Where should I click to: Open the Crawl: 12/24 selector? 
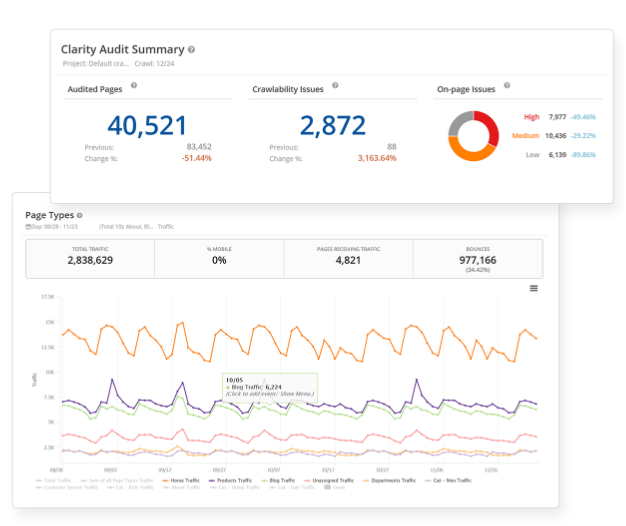(155, 63)
